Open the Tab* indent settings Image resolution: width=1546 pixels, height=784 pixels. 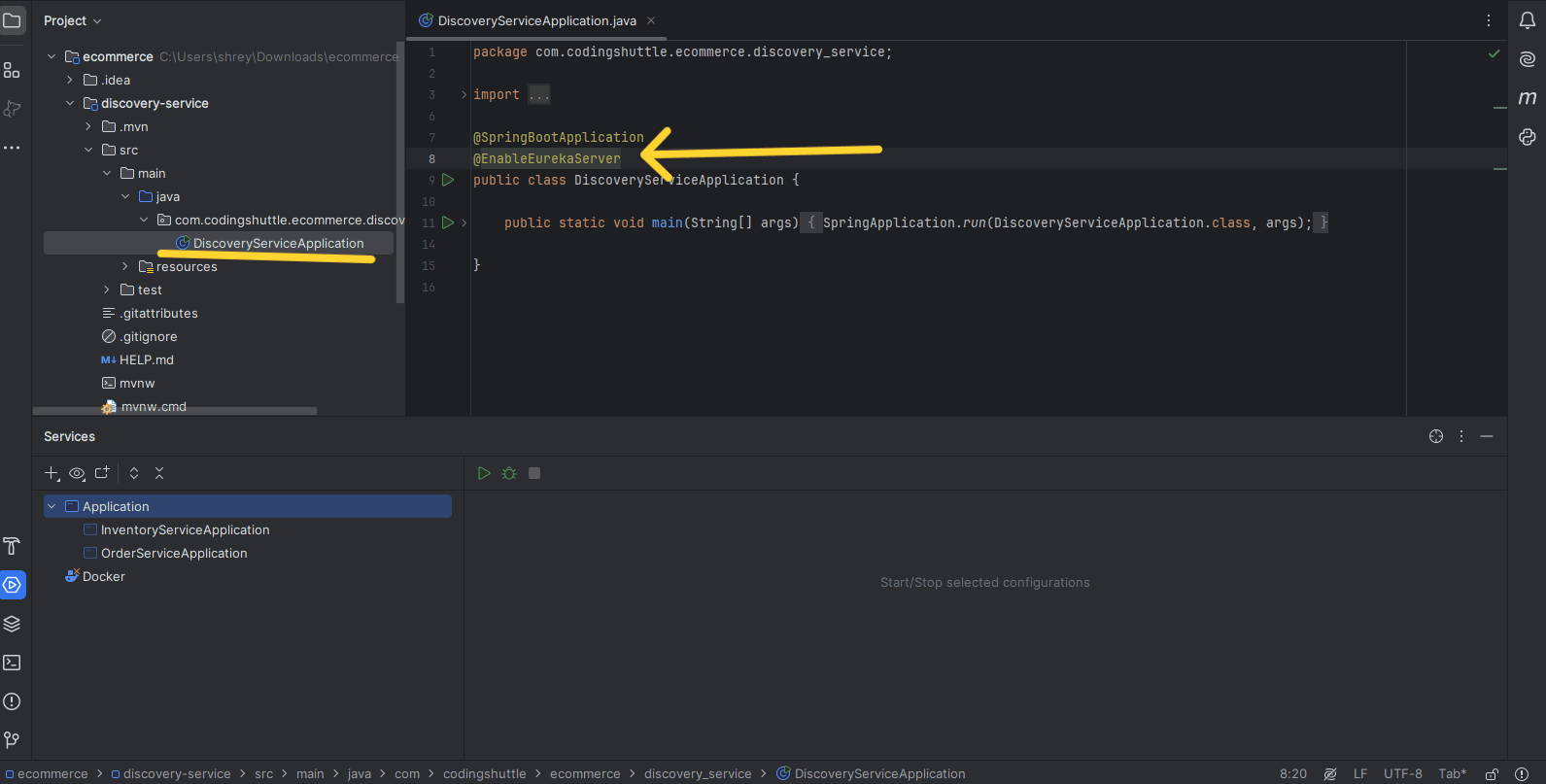point(1453,773)
